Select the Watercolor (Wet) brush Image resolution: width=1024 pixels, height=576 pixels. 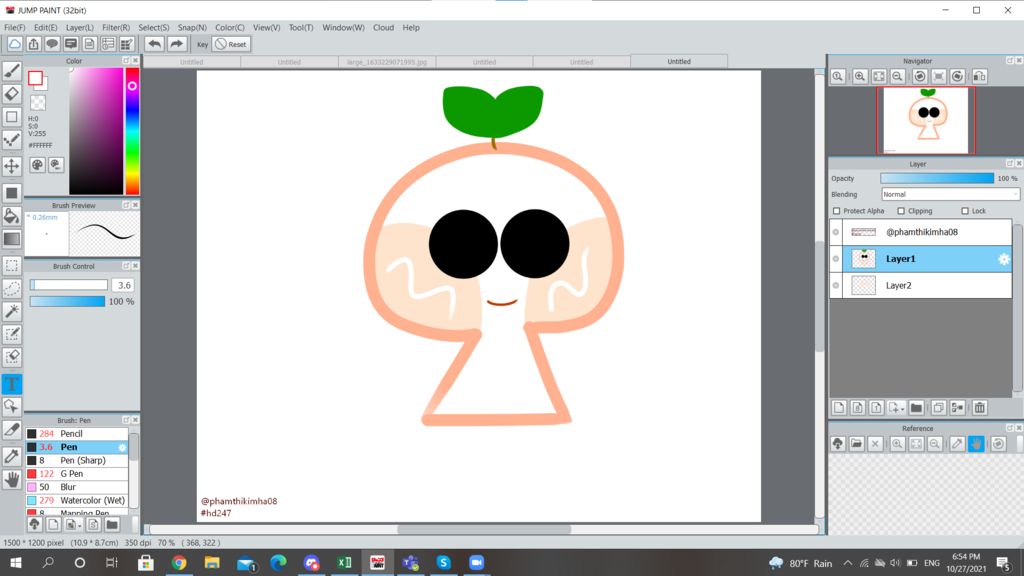tap(77, 500)
